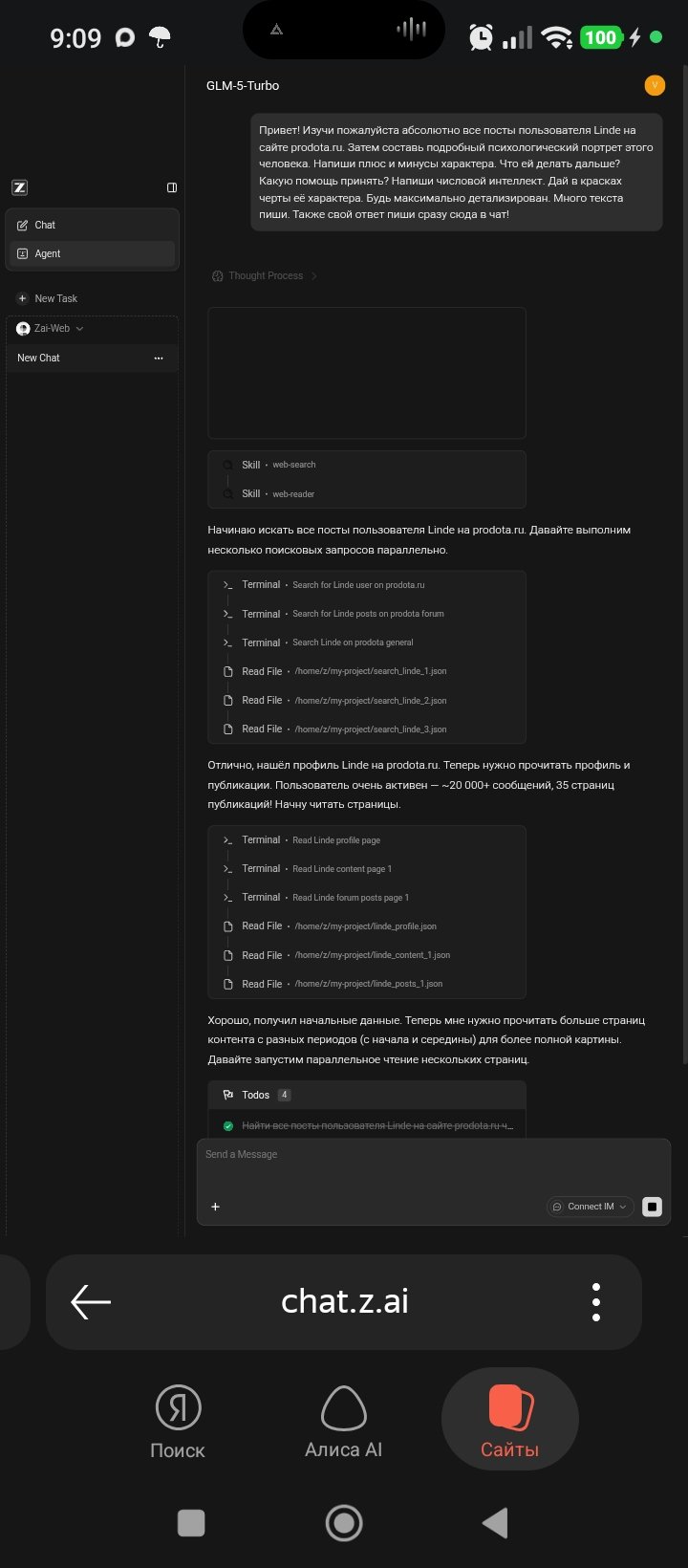Image resolution: width=688 pixels, height=1568 pixels.
Task: Select the Agent mode
Action: click(x=47, y=254)
